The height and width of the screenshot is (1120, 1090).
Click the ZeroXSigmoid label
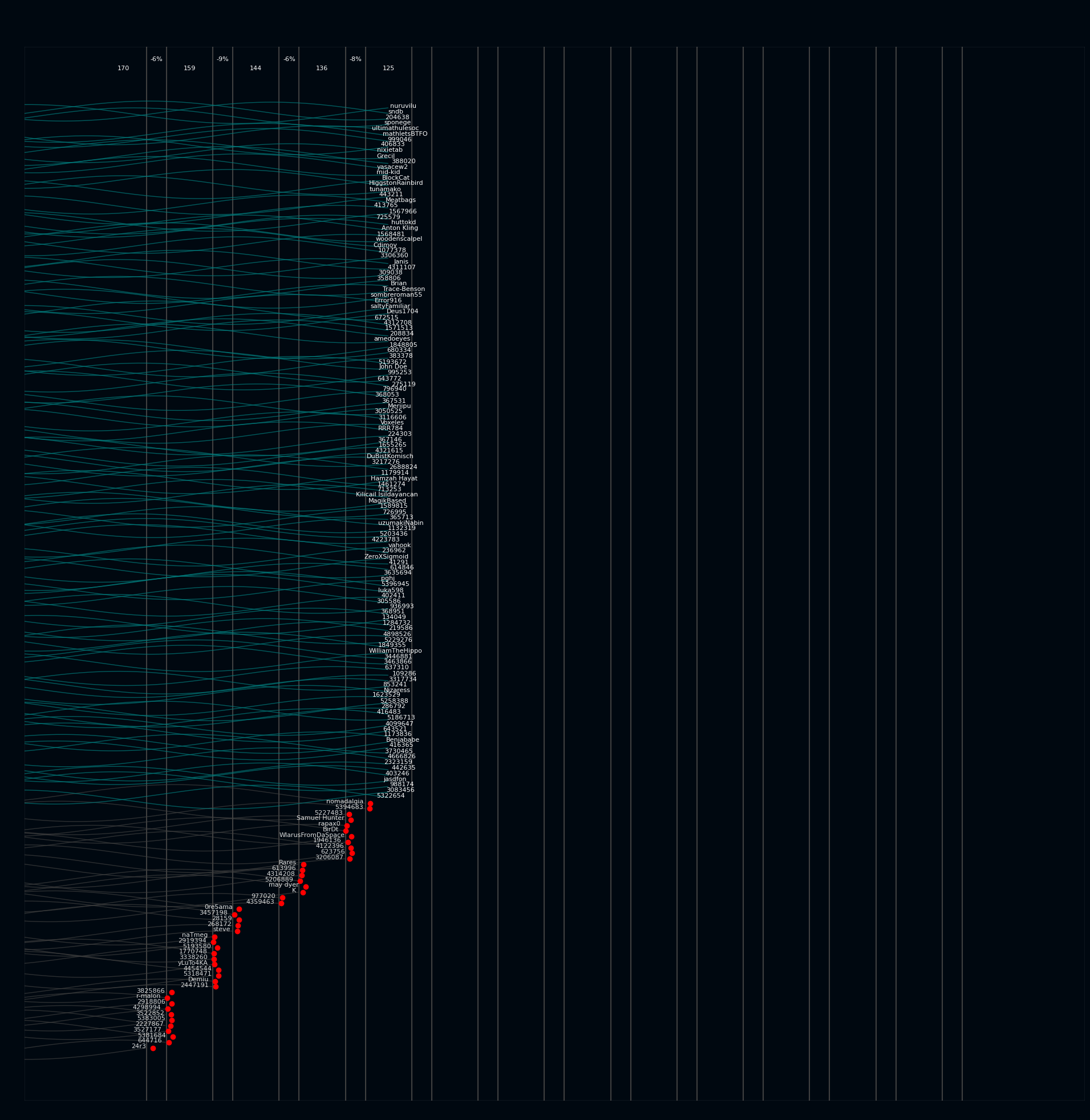(x=386, y=556)
